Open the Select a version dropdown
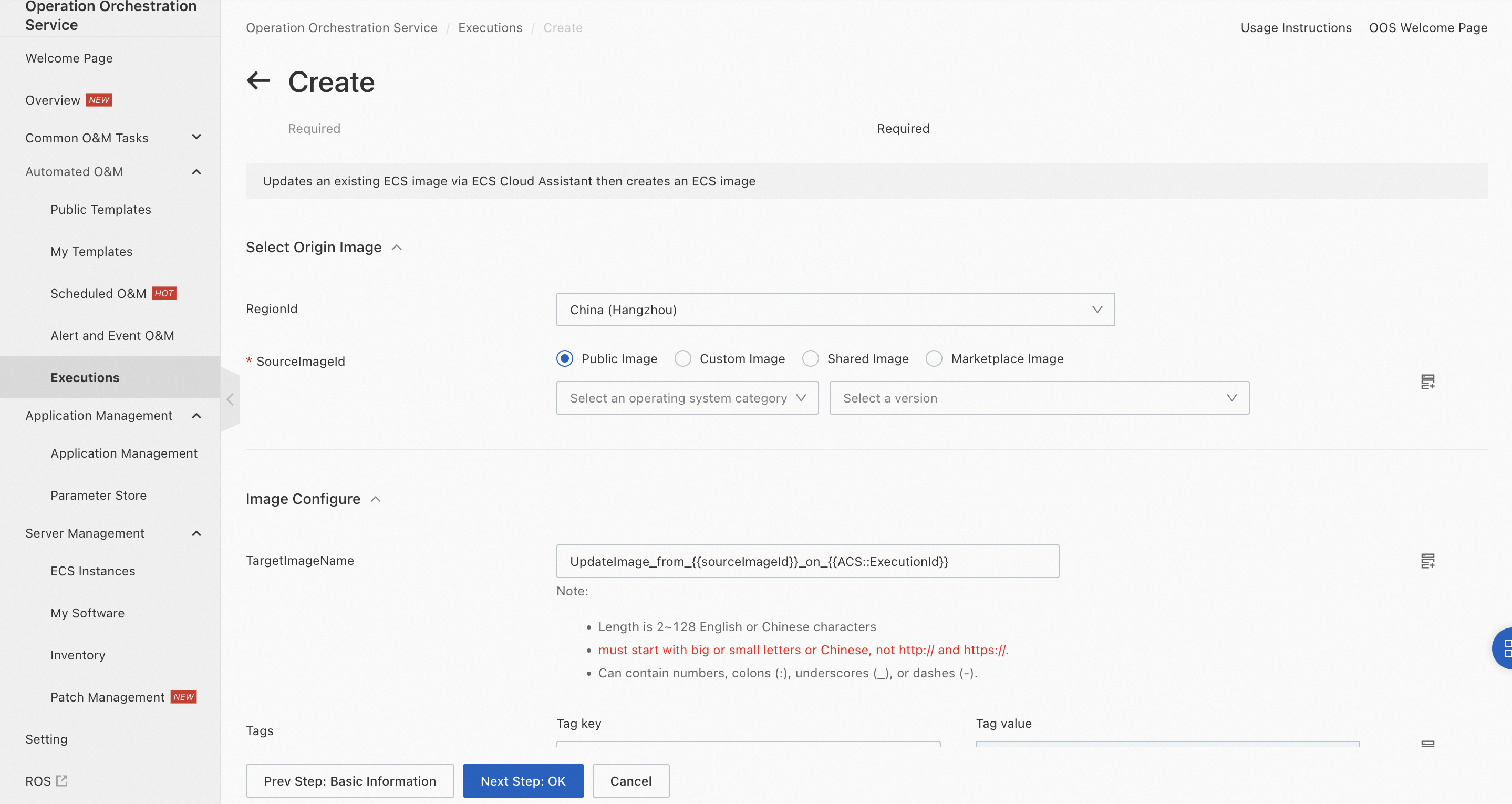Image resolution: width=1512 pixels, height=804 pixels. pos(1038,398)
